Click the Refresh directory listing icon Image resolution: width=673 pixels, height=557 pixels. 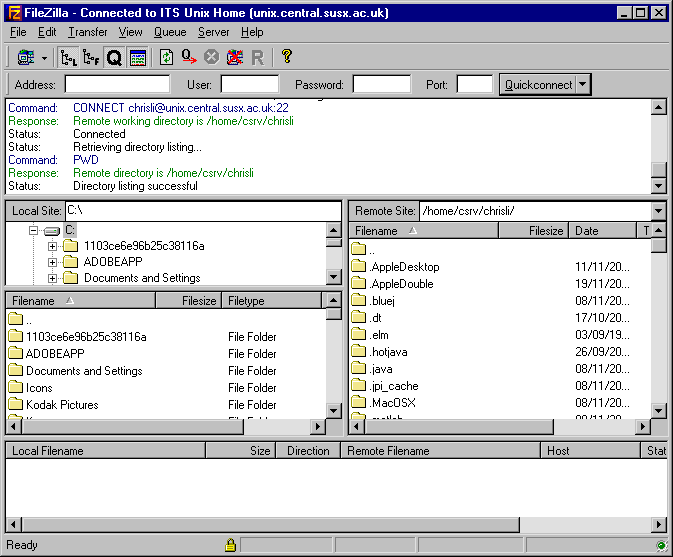point(166,57)
